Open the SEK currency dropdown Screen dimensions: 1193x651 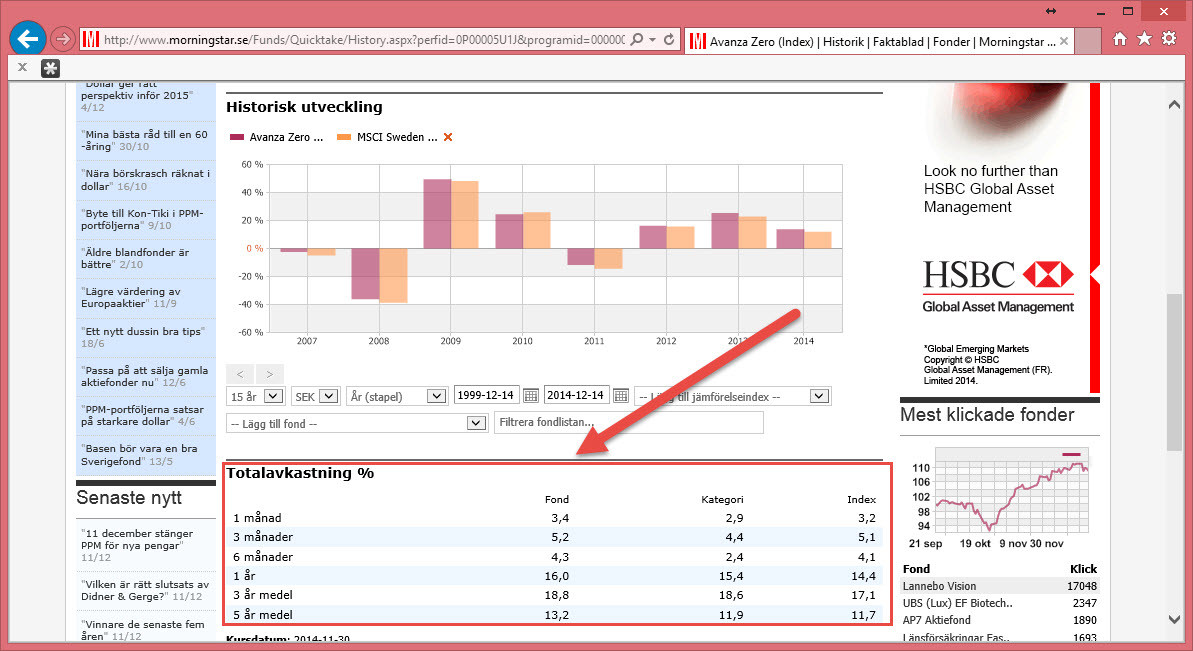pos(315,396)
